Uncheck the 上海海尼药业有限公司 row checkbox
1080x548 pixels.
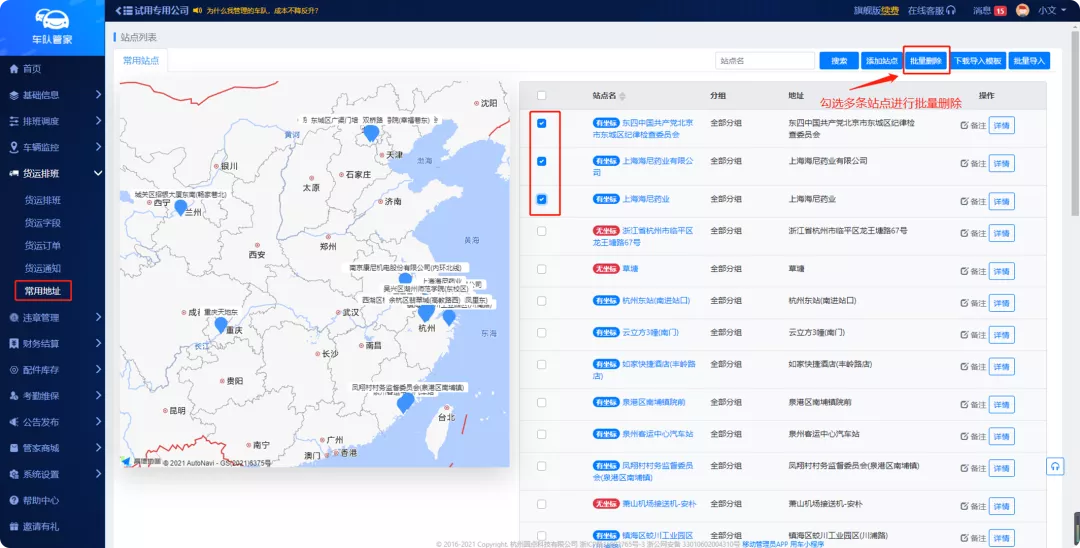click(x=541, y=161)
